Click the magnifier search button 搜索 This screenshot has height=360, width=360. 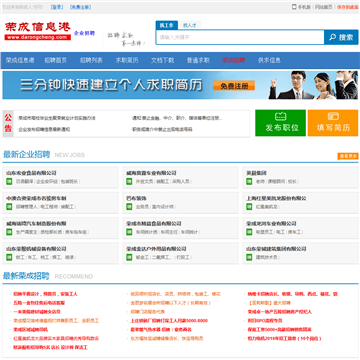click(x=341, y=37)
